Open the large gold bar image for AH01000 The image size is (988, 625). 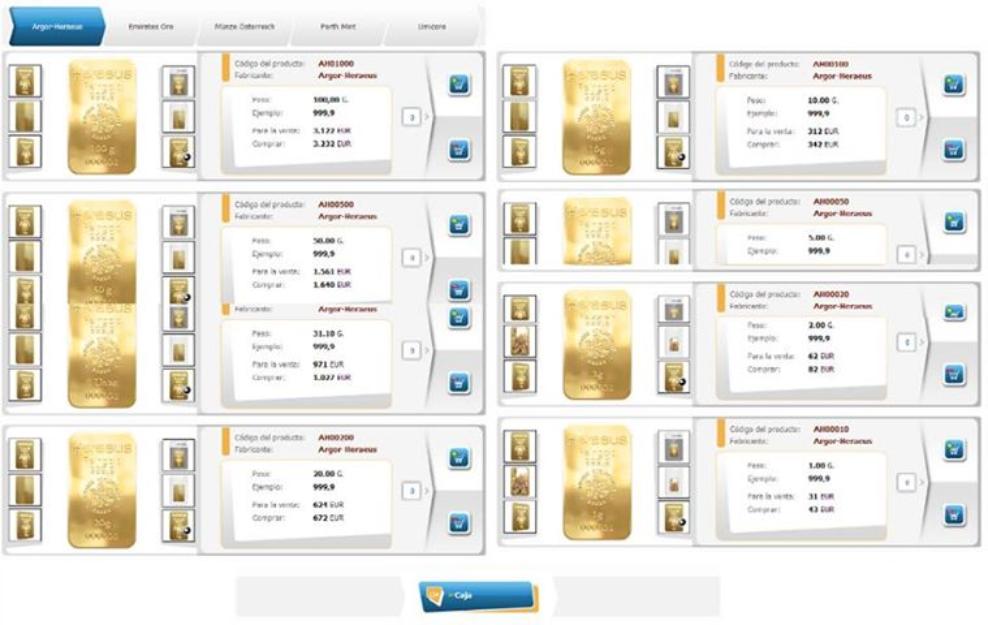[102, 117]
